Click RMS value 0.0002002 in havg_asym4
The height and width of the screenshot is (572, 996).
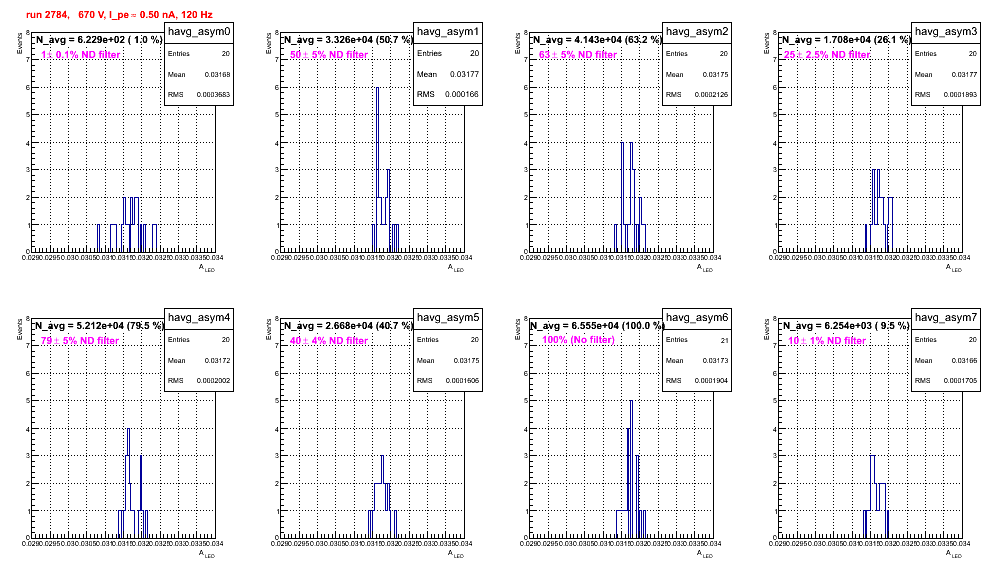pos(213,381)
